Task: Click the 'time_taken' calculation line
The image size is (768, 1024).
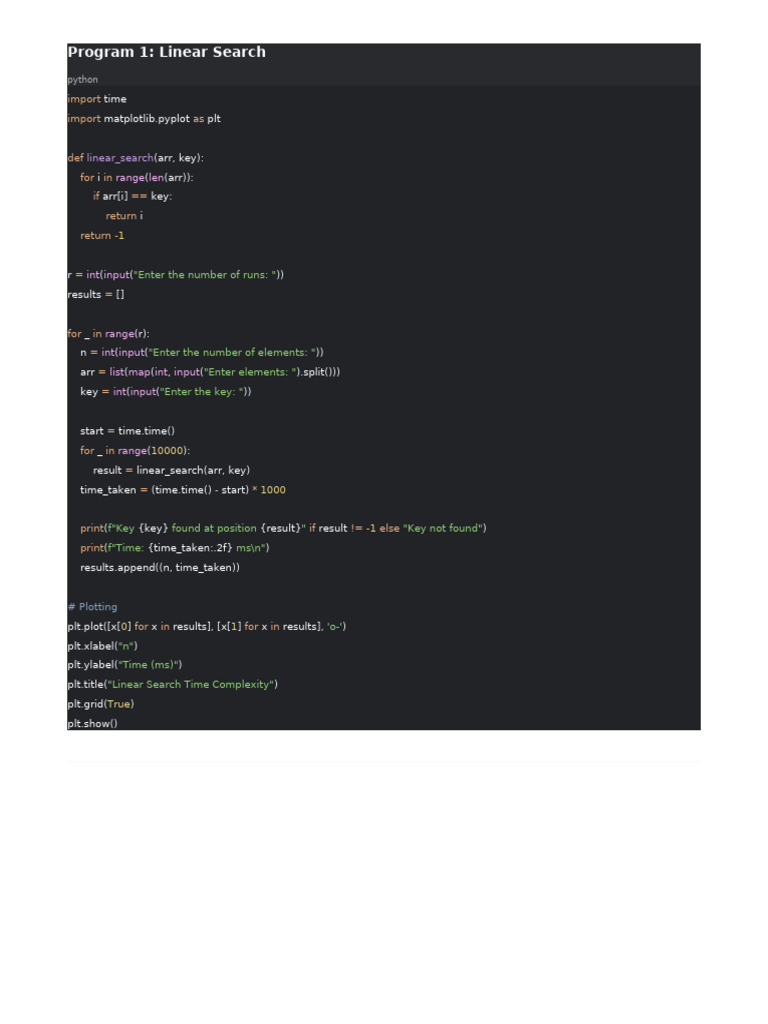Action: click(183, 490)
